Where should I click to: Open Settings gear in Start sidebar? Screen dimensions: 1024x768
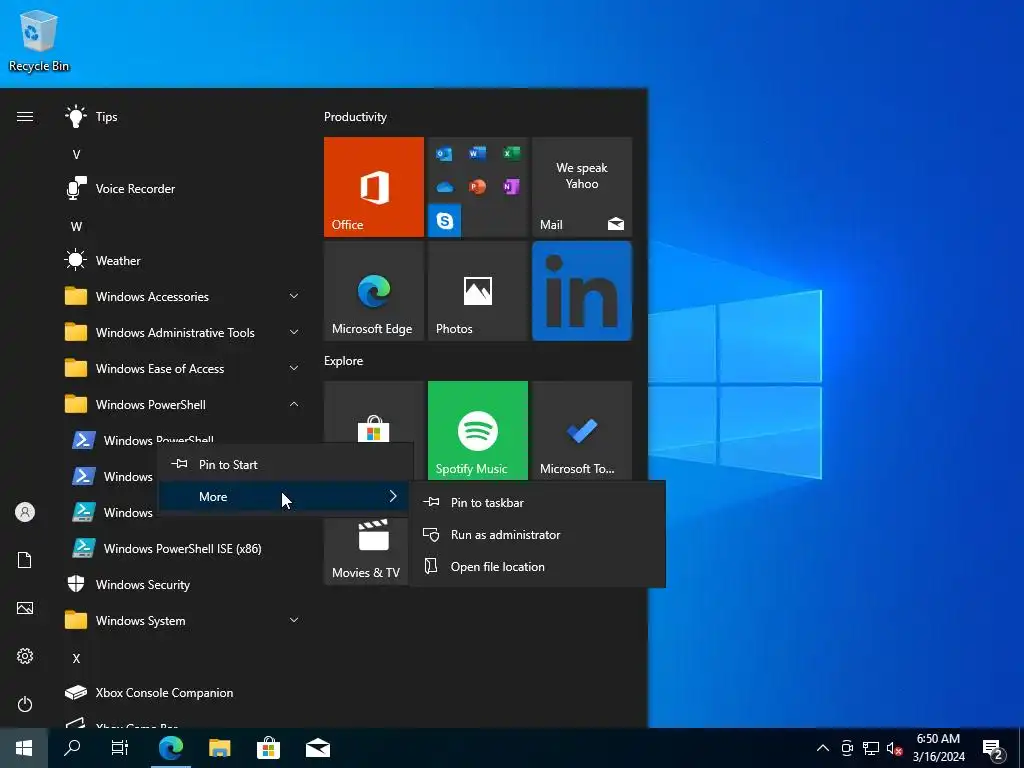(x=25, y=656)
